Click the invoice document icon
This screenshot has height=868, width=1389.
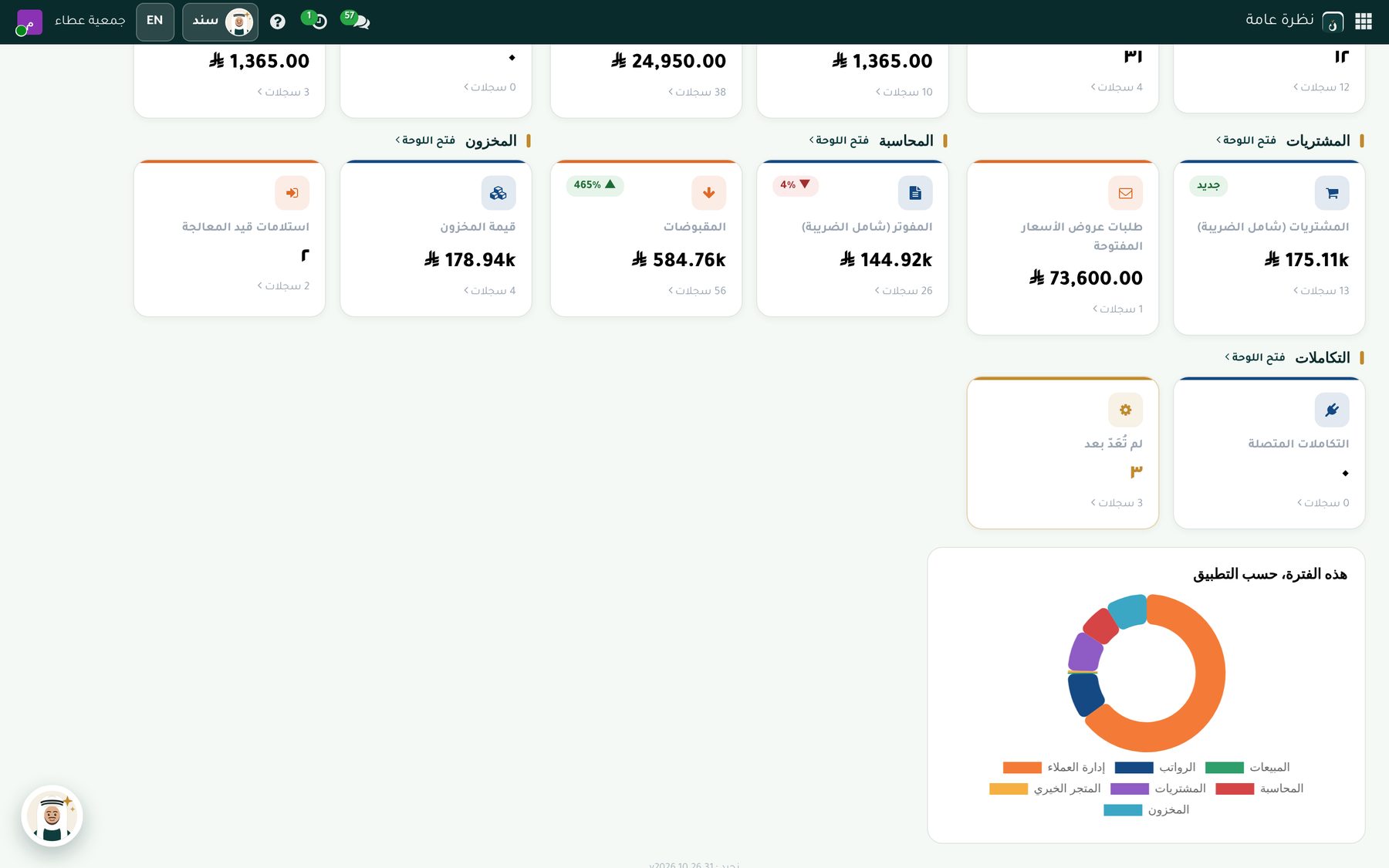point(915,193)
